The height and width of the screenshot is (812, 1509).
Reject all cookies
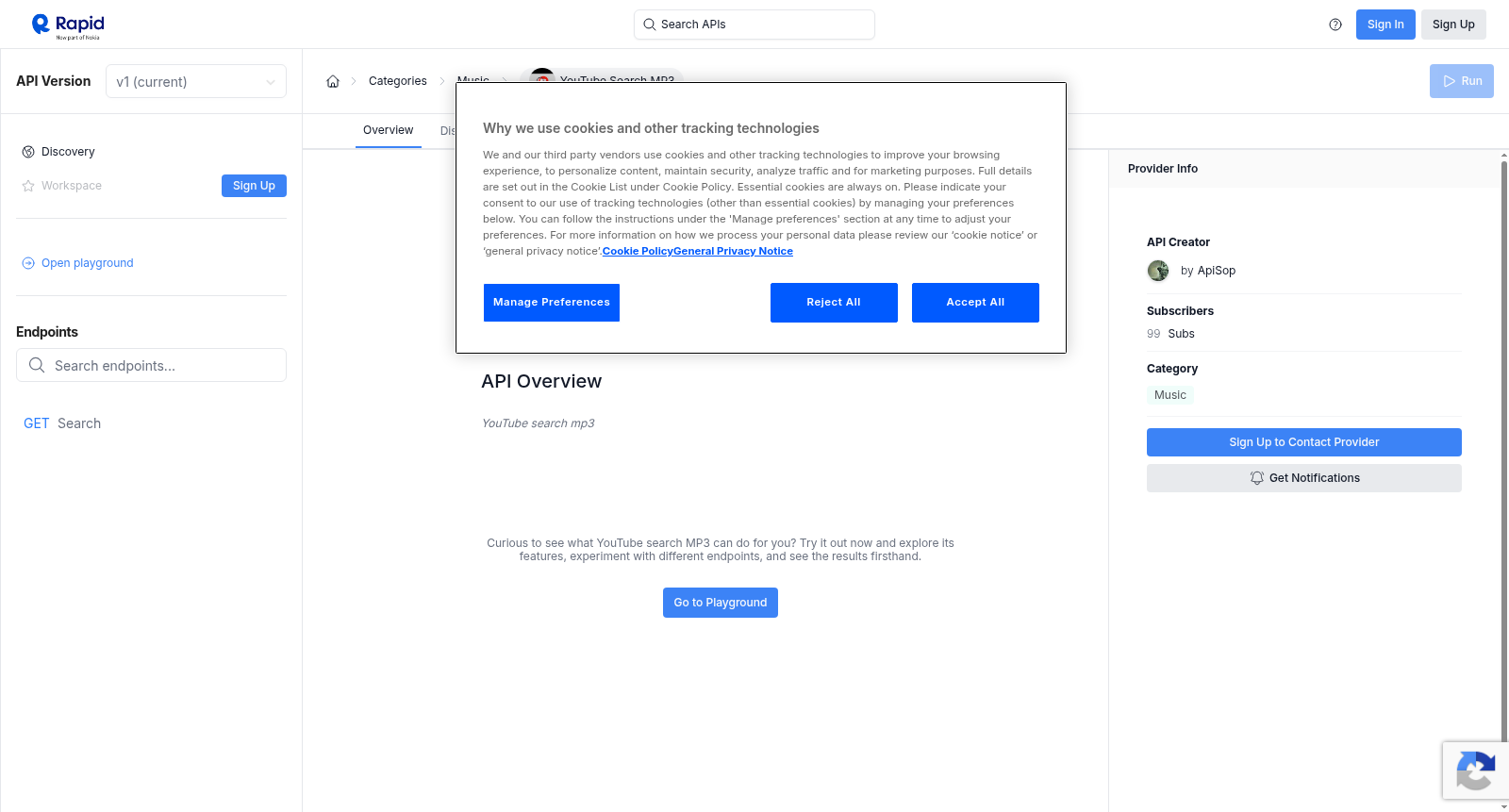[x=834, y=303]
